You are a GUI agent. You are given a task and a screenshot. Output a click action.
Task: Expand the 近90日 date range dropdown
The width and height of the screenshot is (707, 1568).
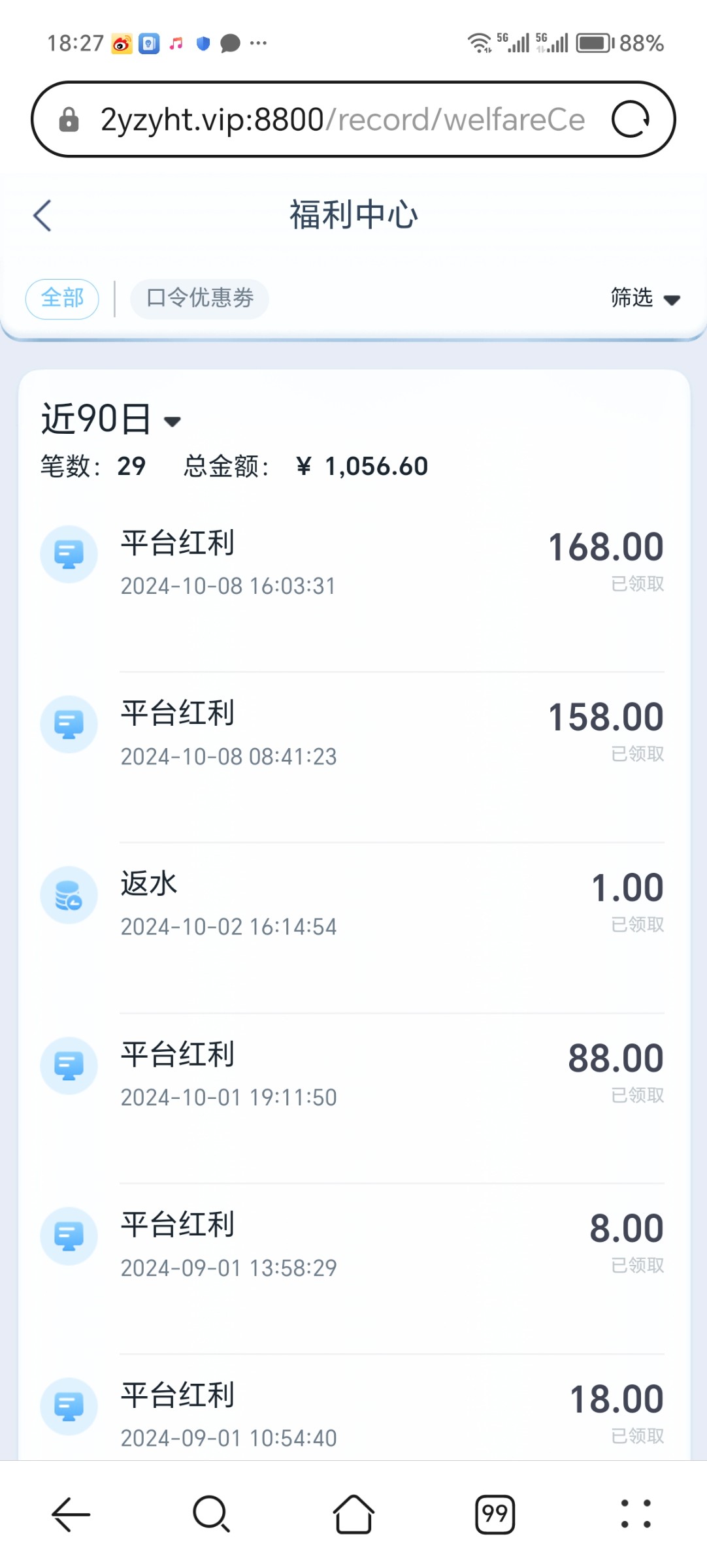[x=111, y=419]
